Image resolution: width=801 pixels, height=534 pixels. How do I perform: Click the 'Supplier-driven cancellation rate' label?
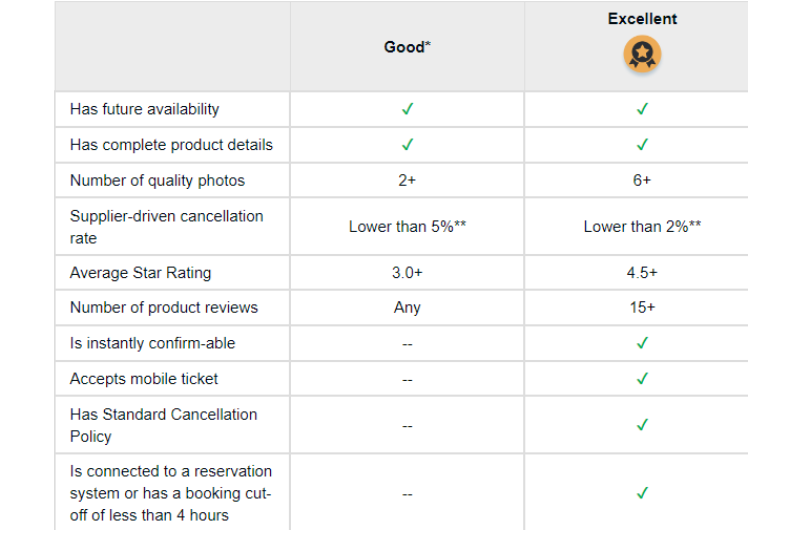[167, 227]
